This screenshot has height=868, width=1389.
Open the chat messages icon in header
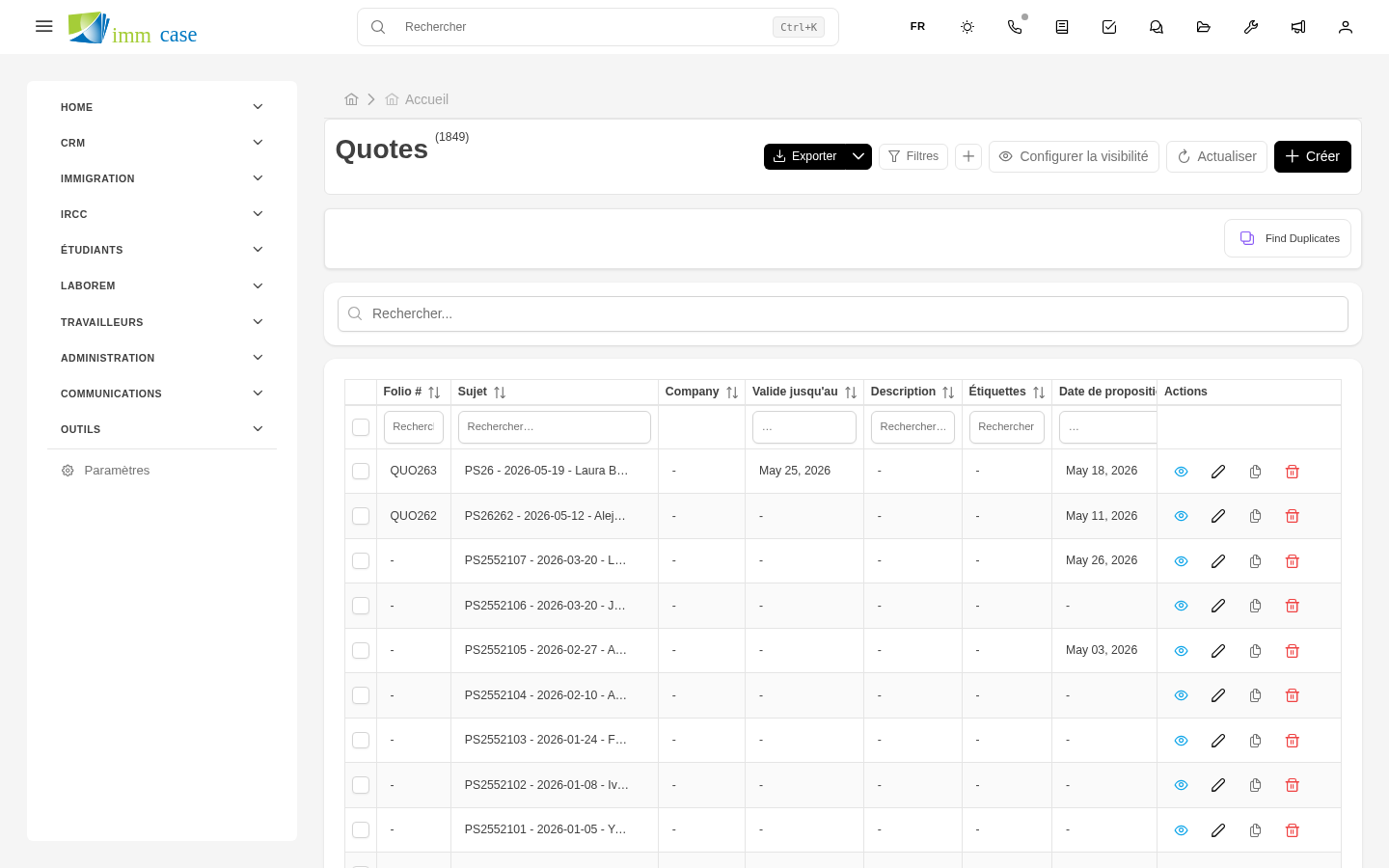(1157, 27)
